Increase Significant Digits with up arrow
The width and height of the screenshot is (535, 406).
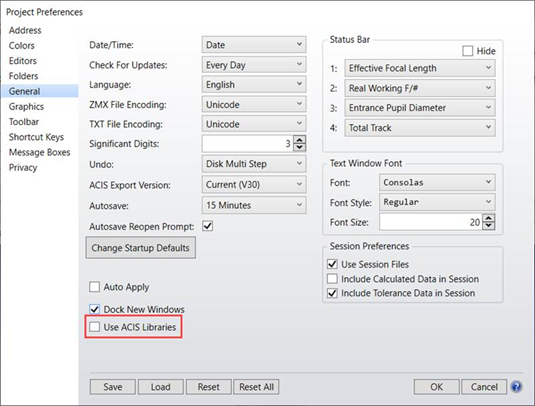(299, 140)
